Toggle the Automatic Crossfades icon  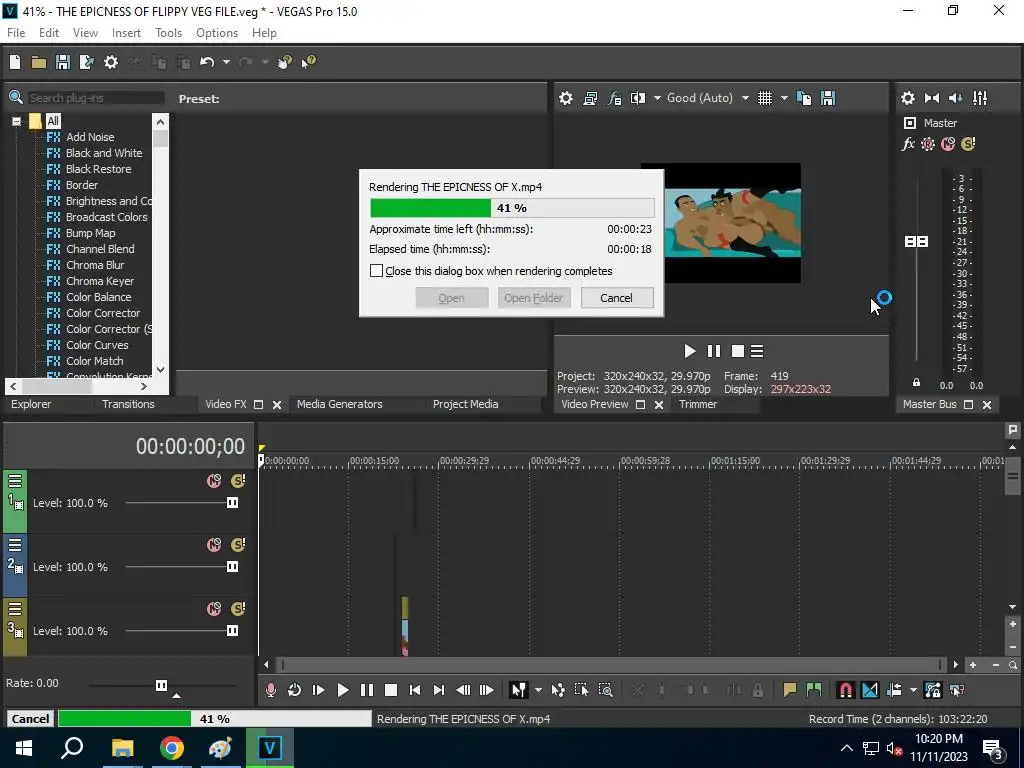[x=870, y=690]
